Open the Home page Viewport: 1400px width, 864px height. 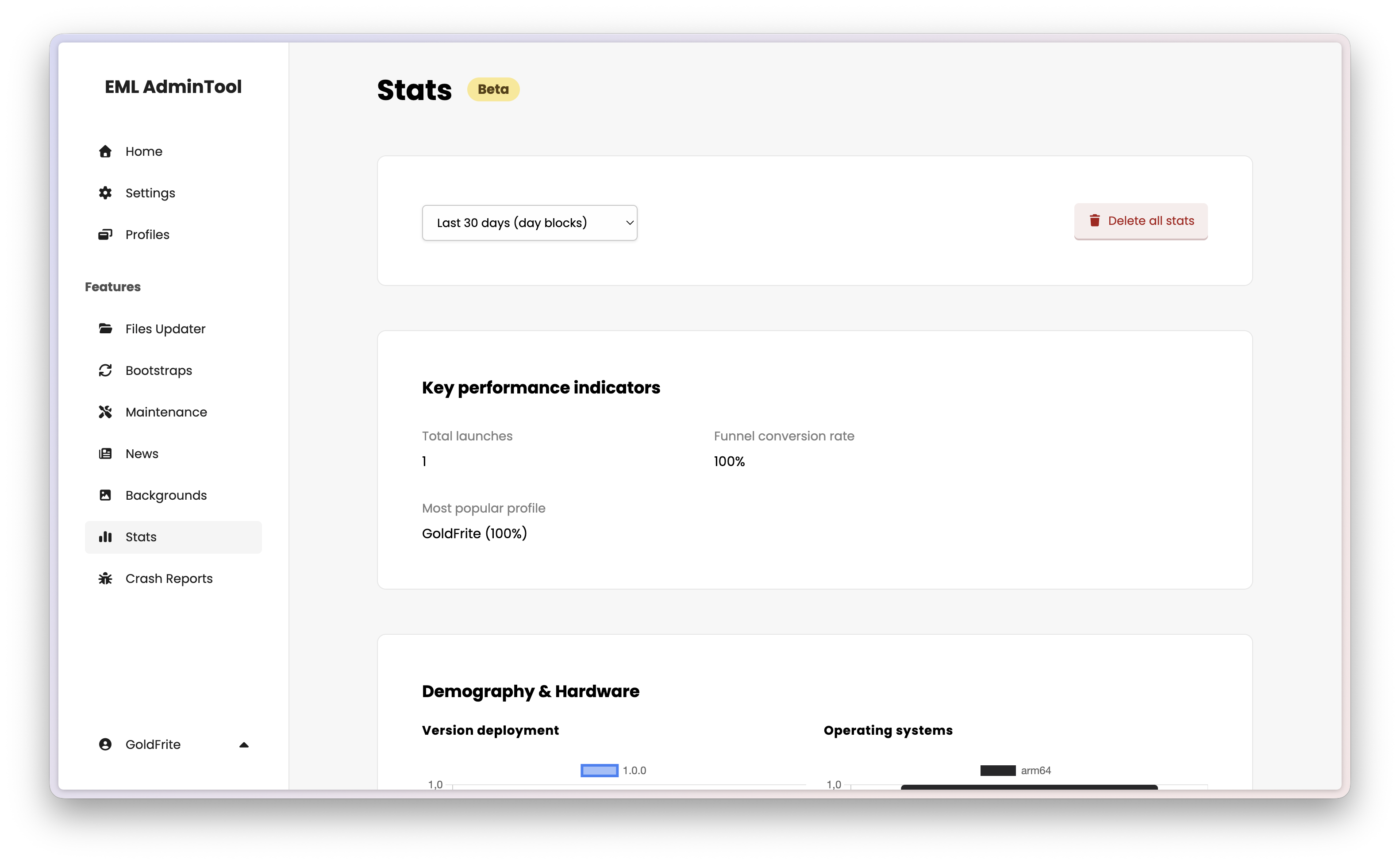click(173, 151)
